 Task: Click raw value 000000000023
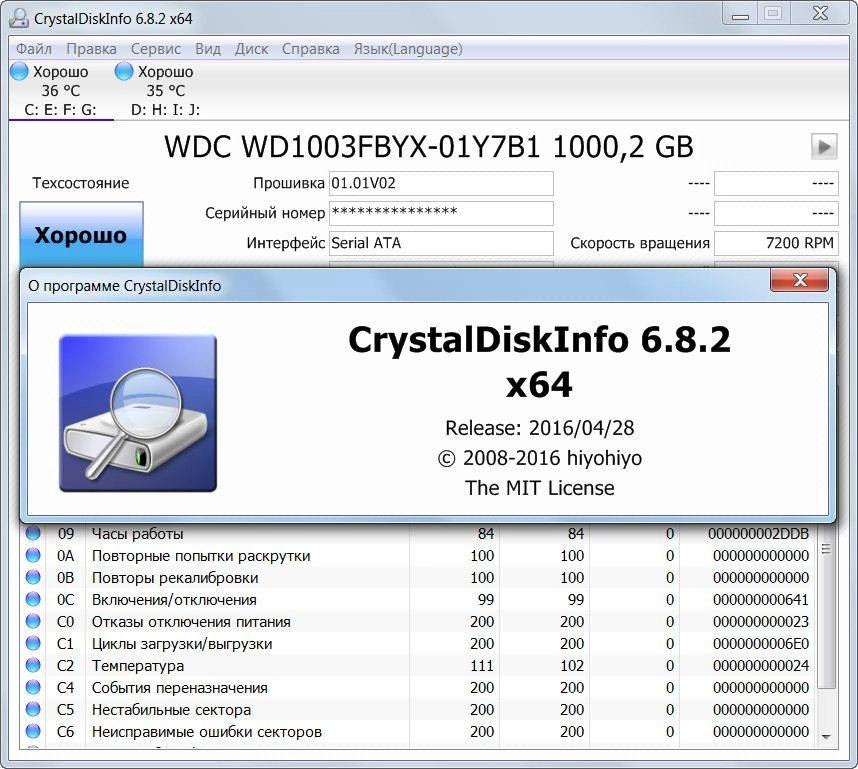761,622
